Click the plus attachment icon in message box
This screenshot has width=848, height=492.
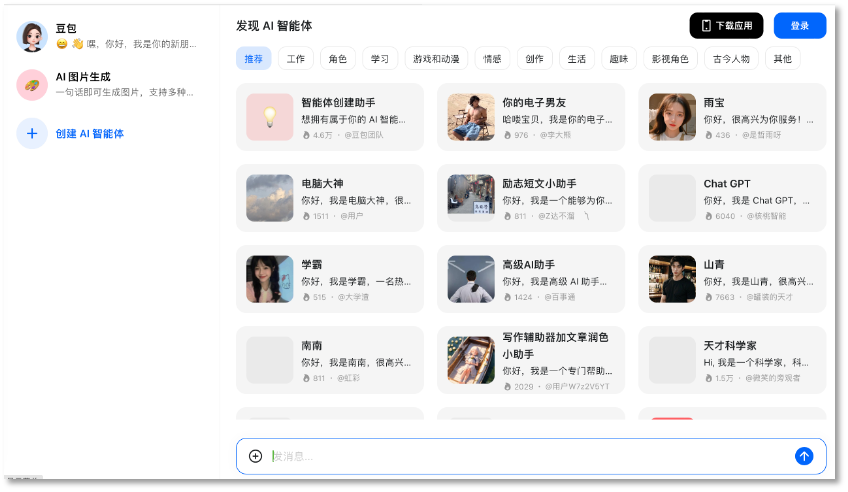click(255, 456)
